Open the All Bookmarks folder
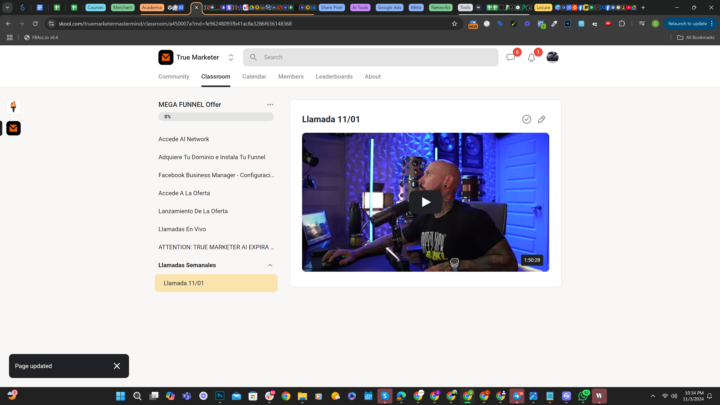The image size is (720, 405). tap(696, 38)
